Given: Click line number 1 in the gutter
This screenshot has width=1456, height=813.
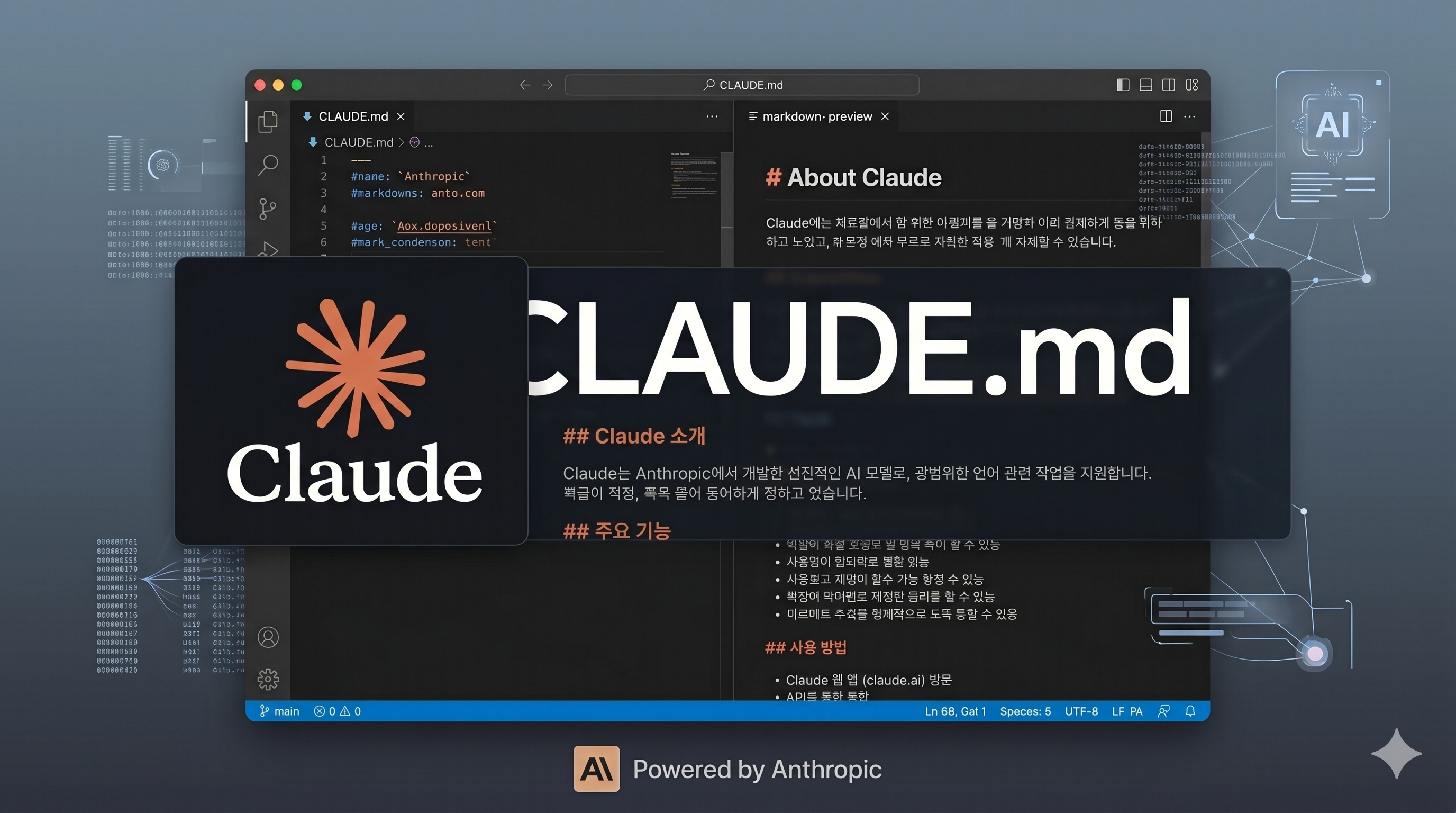Looking at the screenshot, I should pyautogui.click(x=324, y=160).
